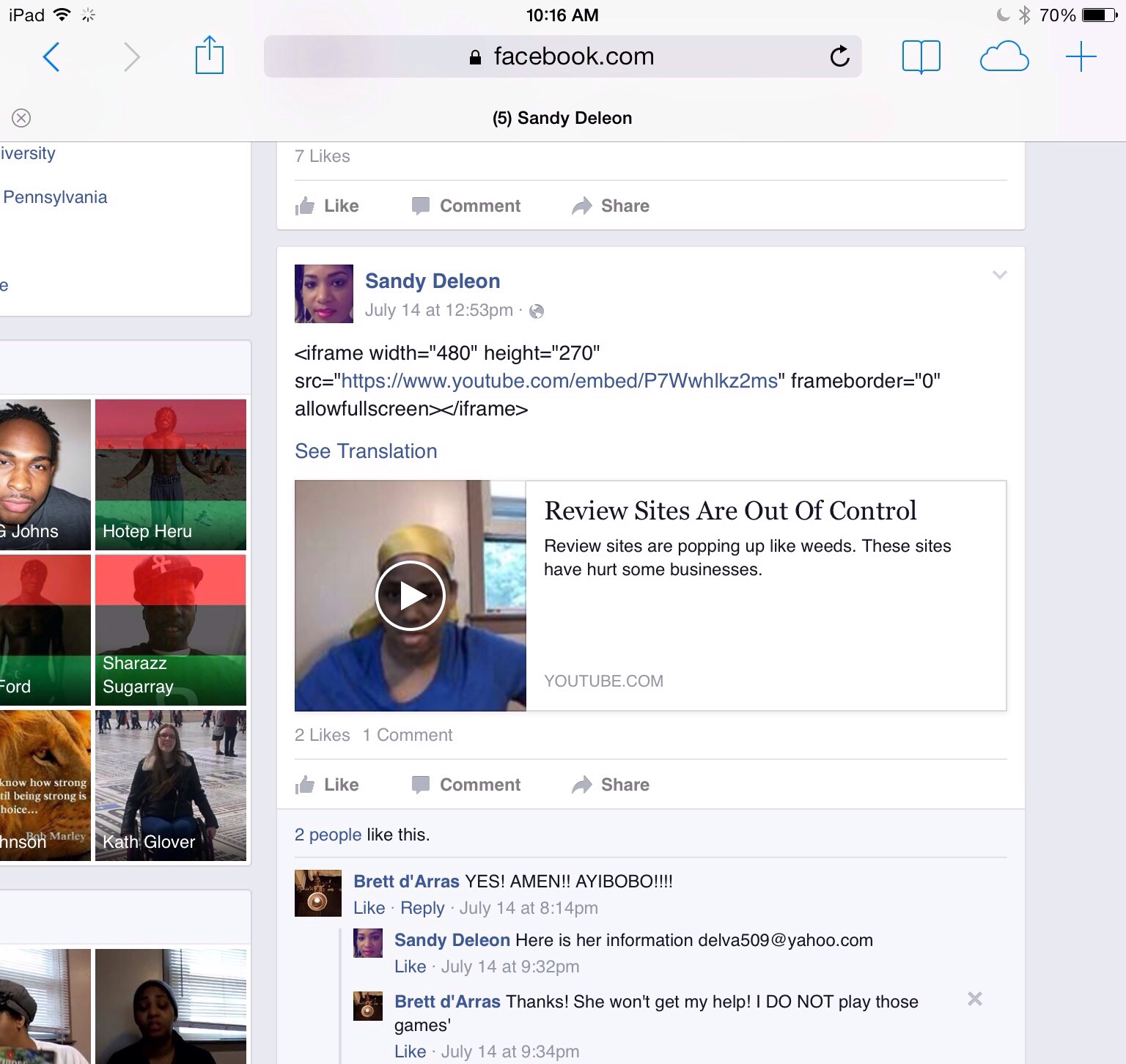Image resolution: width=1126 pixels, height=1064 pixels.
Task: Open Brett d'Arras name on Thanks reply
Action: [x=447, y=1001]
